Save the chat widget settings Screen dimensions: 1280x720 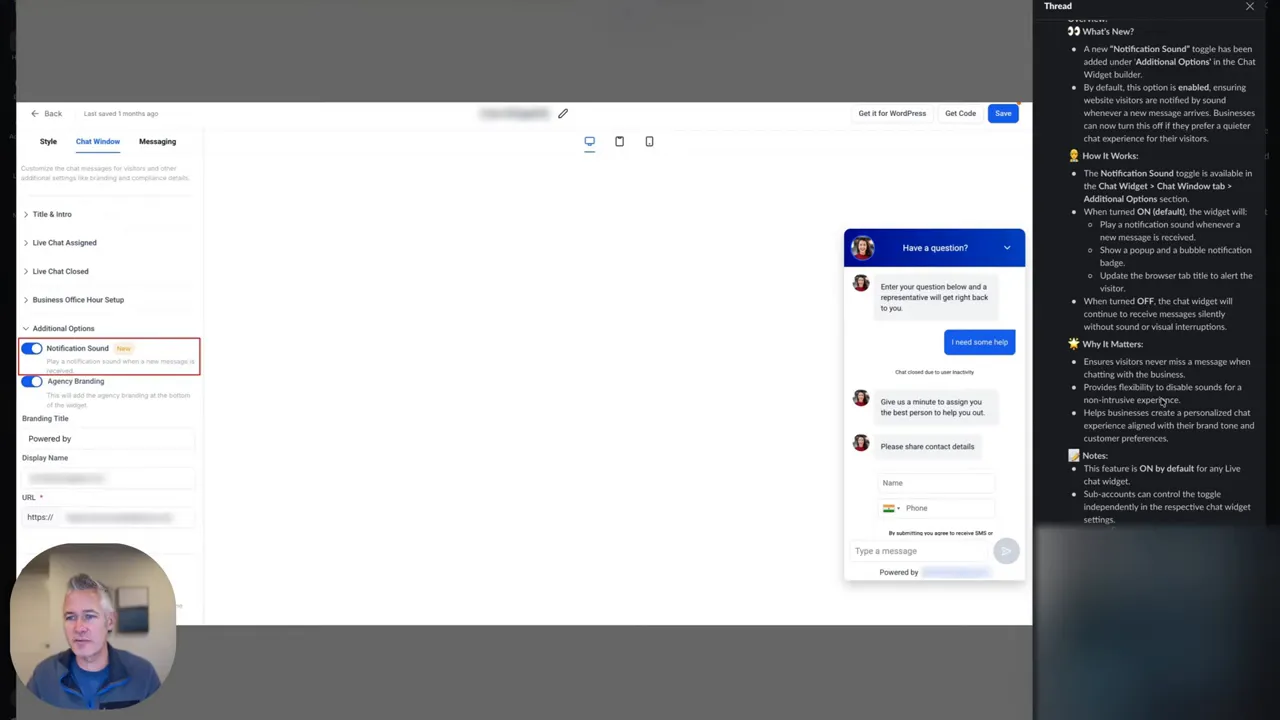[x=1003, y=114]
